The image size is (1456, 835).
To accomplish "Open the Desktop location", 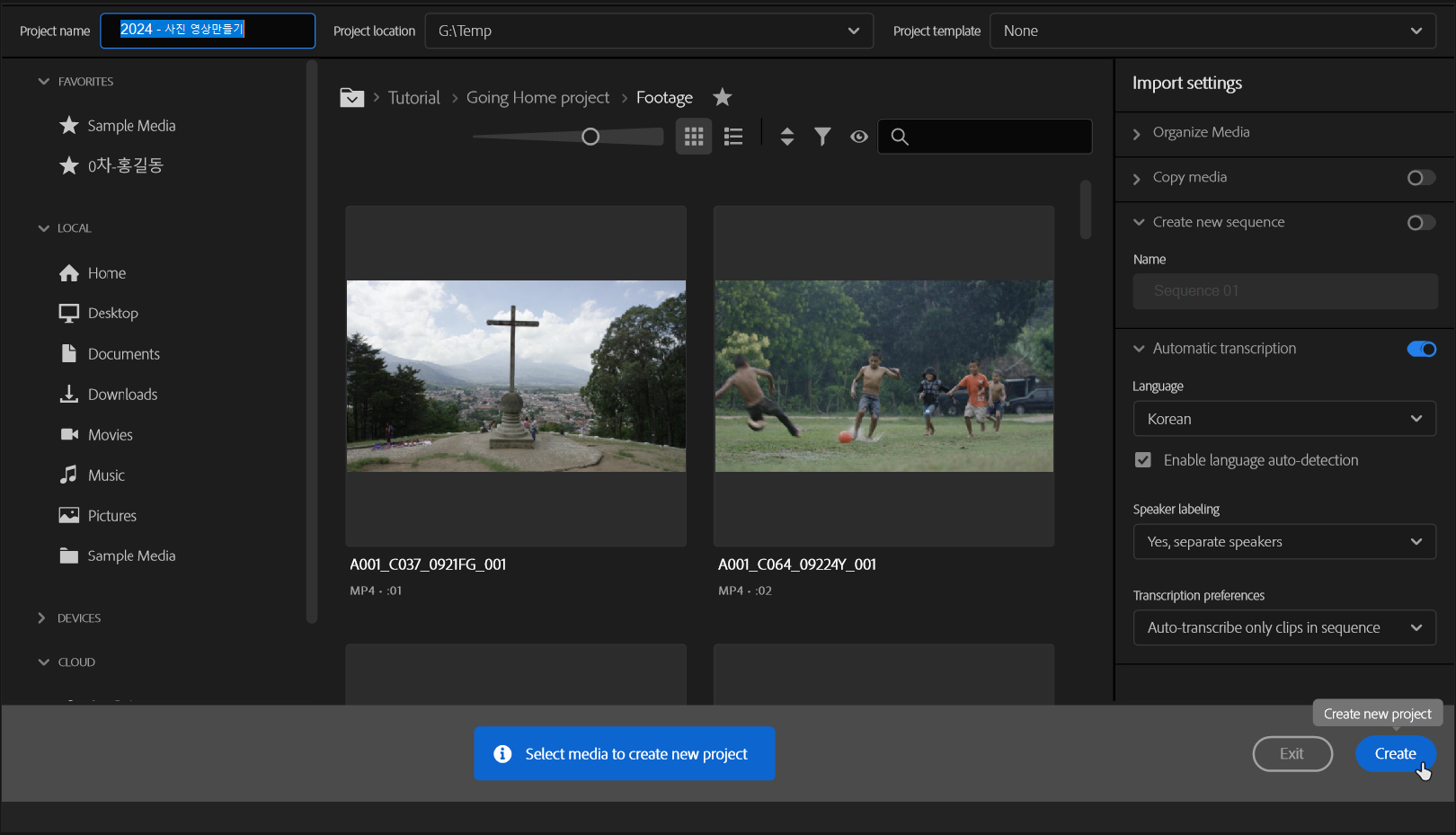I will (x=99, y=313).
